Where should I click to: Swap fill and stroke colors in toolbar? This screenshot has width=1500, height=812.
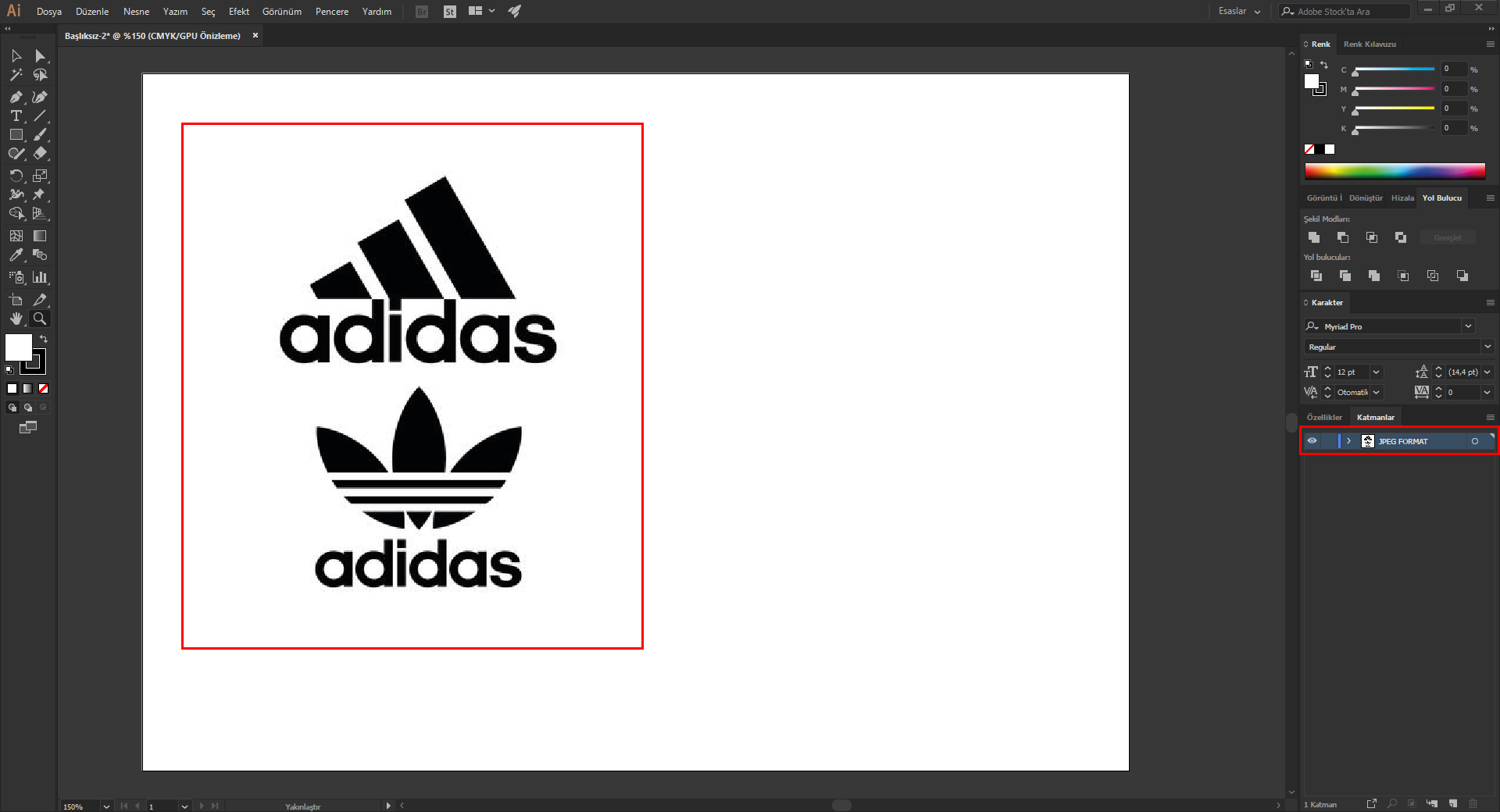[x=44, y=339]
